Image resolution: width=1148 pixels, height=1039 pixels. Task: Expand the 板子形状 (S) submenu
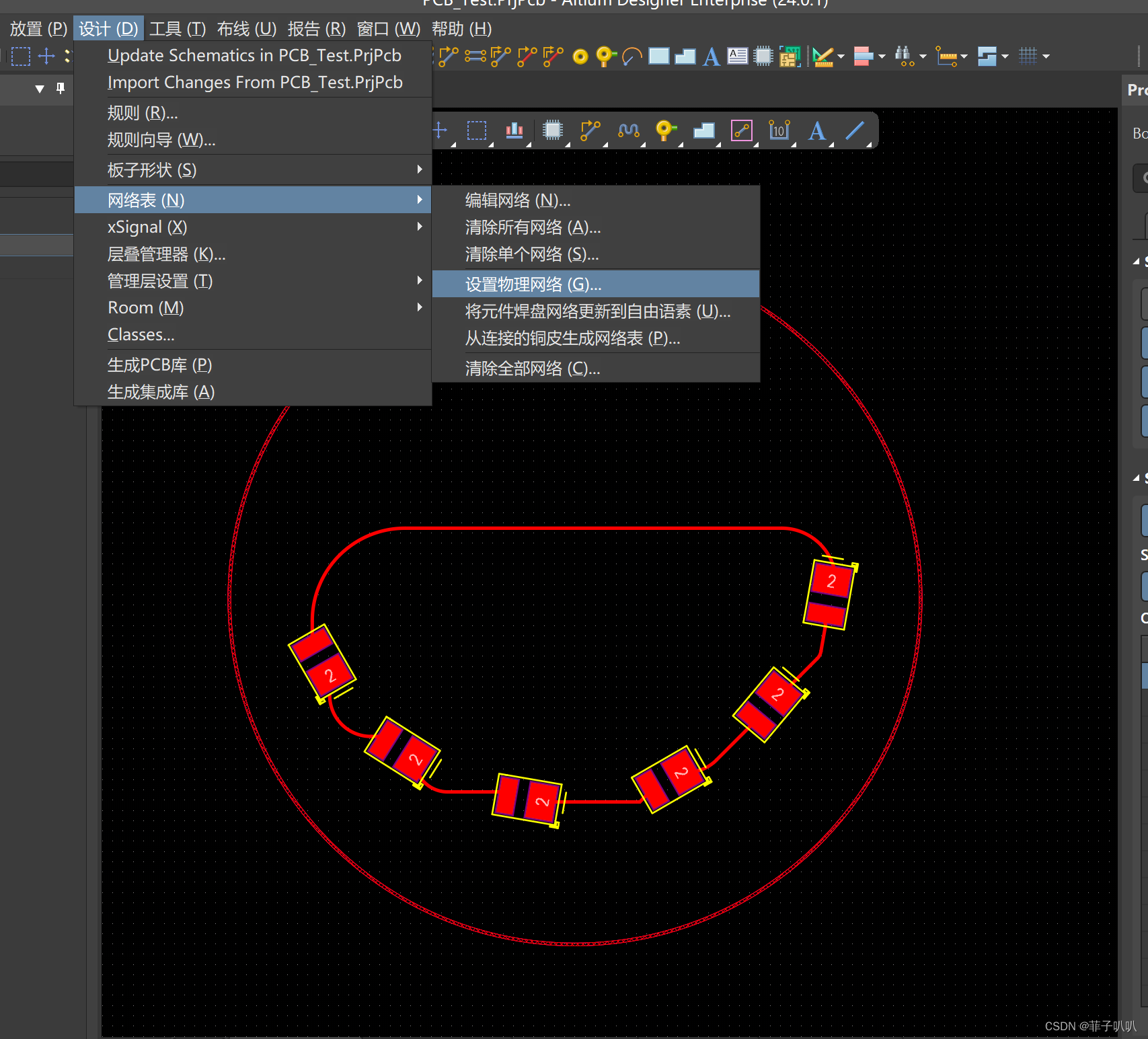click(252, 169)
